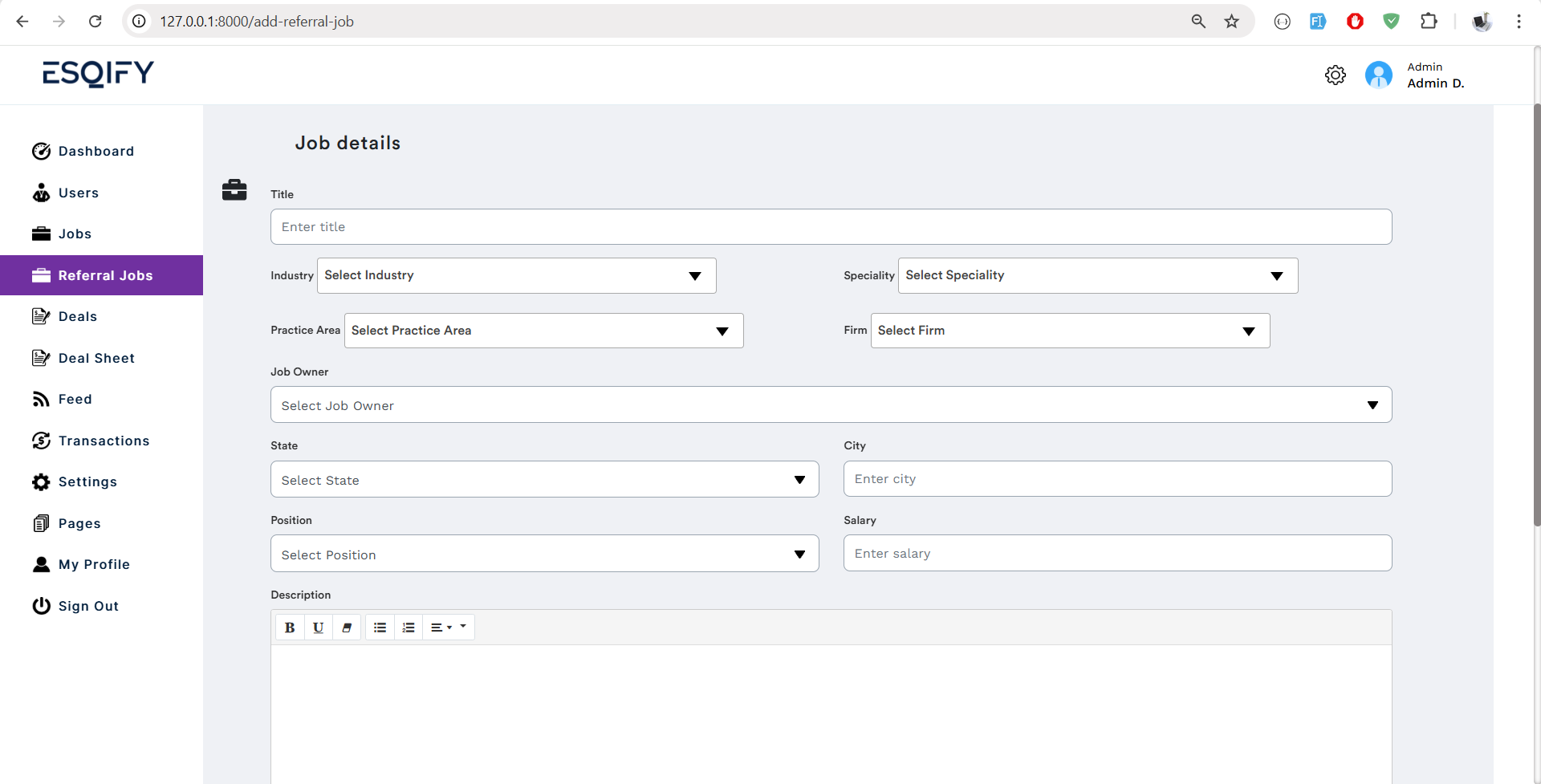The height and width of the screenshot is (784, 1541).
Task: Toggle underline formatting in the description editor
Action: tap(318, 628)
